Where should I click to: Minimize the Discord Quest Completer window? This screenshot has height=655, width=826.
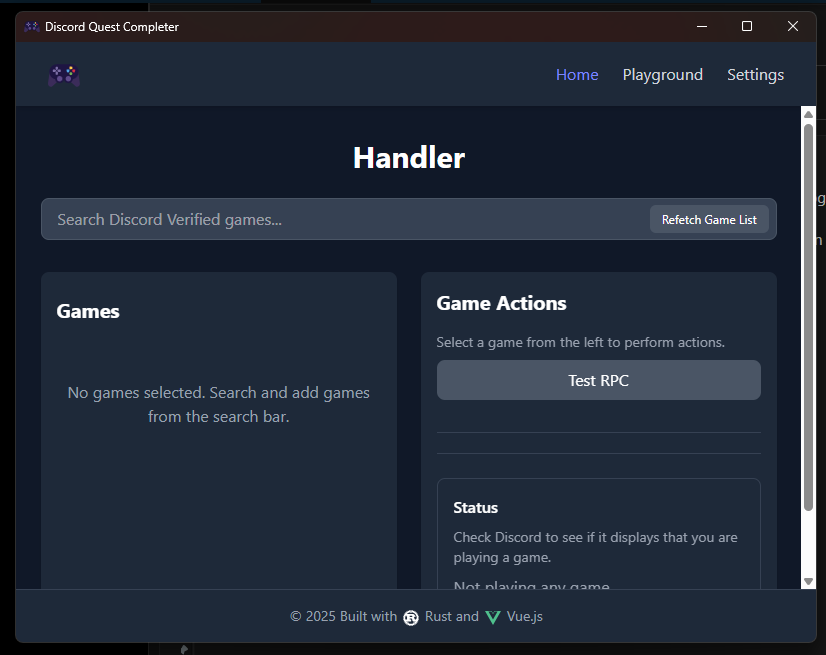702,26
